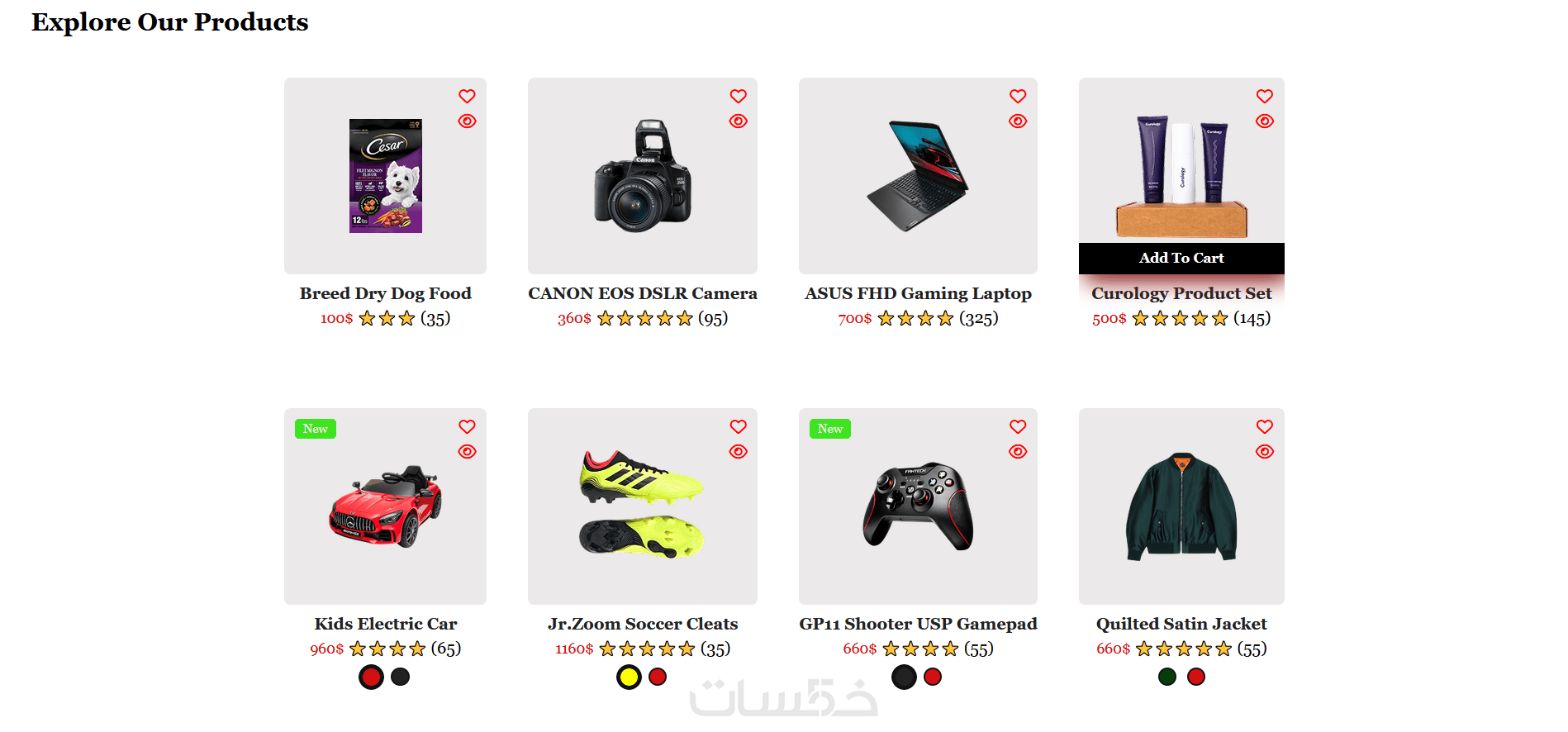Favorite the ASUS FHD Gaming Laptop
This screenshot has height=732, width=1568.
pos(1018,96)
